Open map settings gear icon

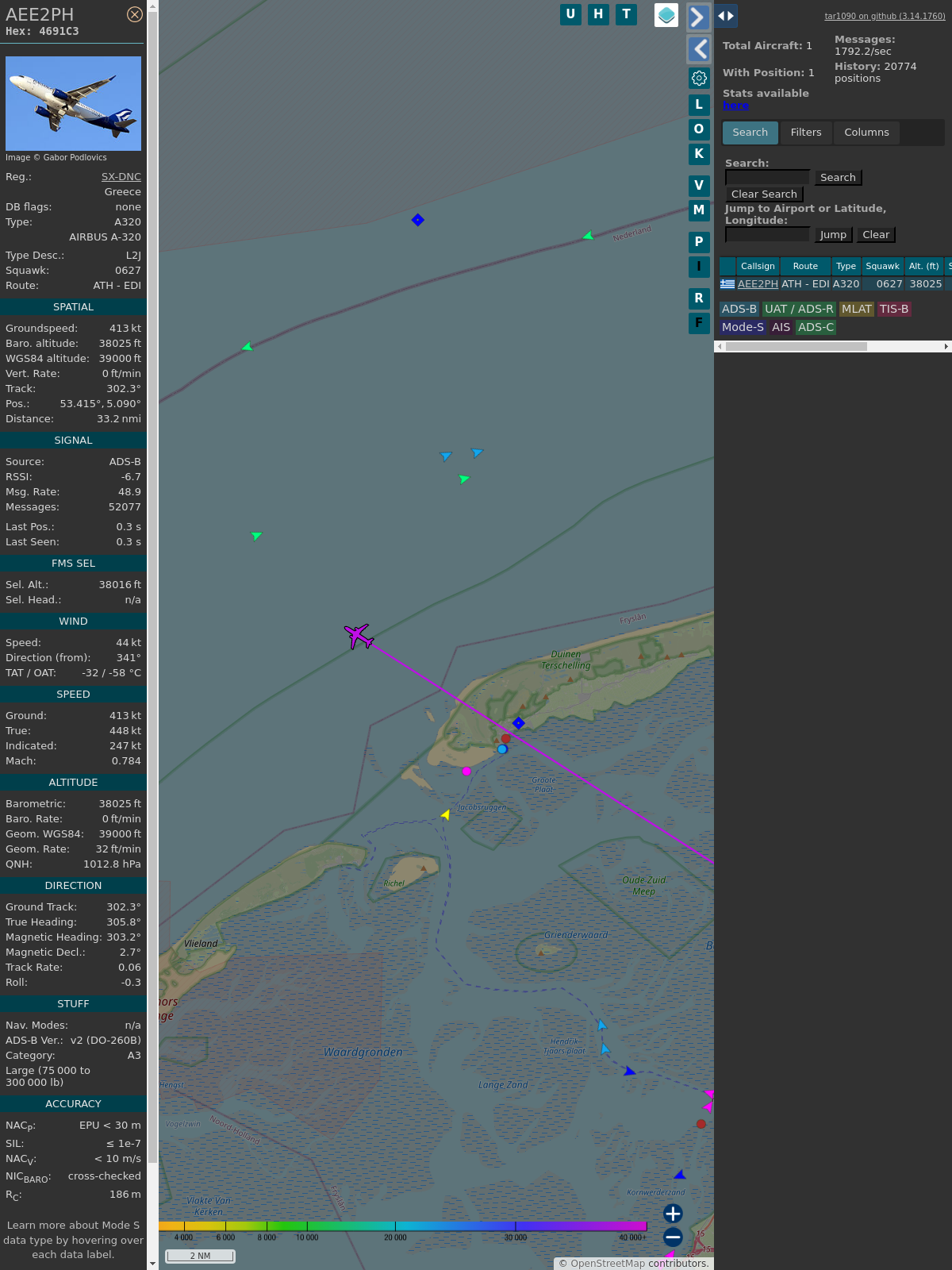699,78
